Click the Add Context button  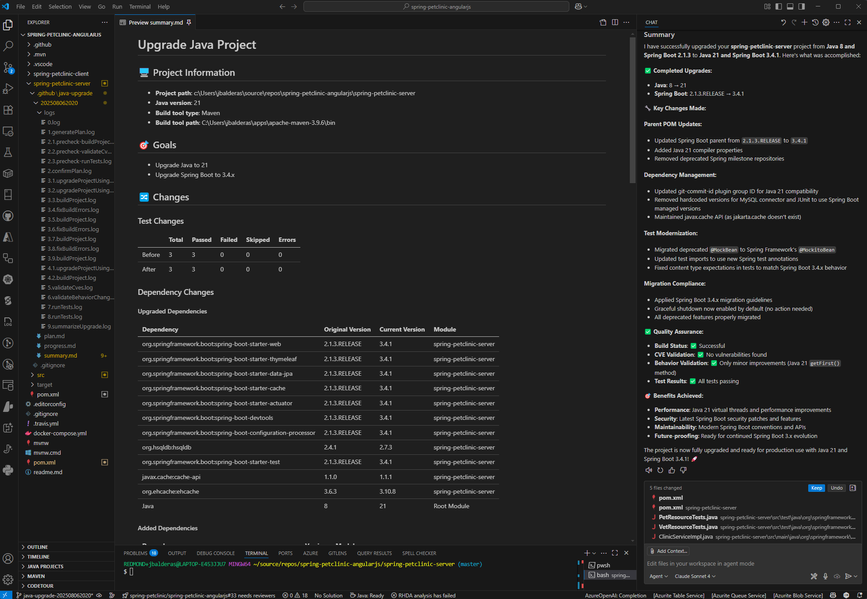tap(668, 551)
